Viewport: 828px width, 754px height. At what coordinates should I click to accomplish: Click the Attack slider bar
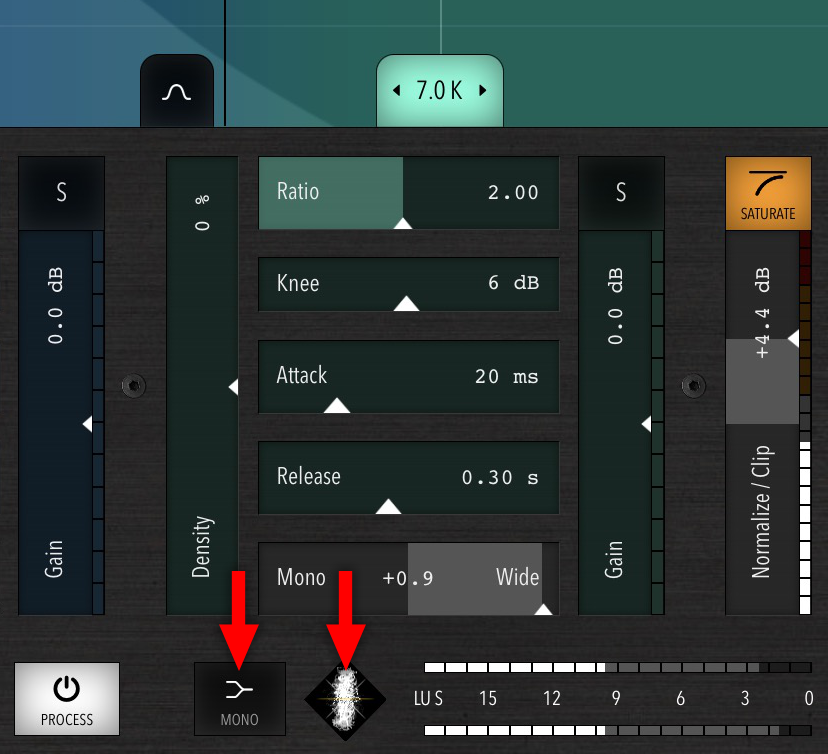coord(408,376)
